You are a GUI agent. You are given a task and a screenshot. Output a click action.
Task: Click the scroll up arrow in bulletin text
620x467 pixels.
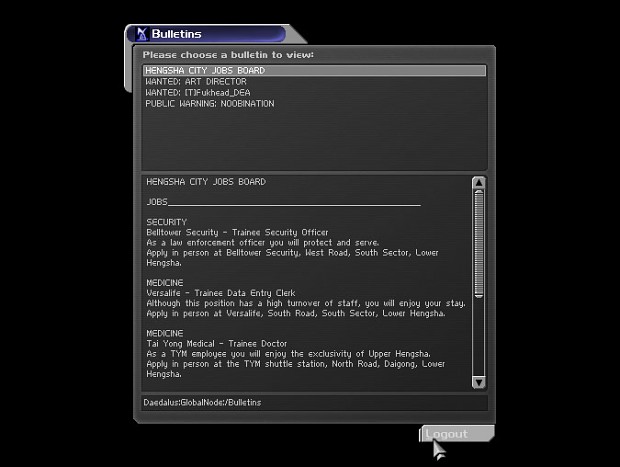click(x=478, y=183)
